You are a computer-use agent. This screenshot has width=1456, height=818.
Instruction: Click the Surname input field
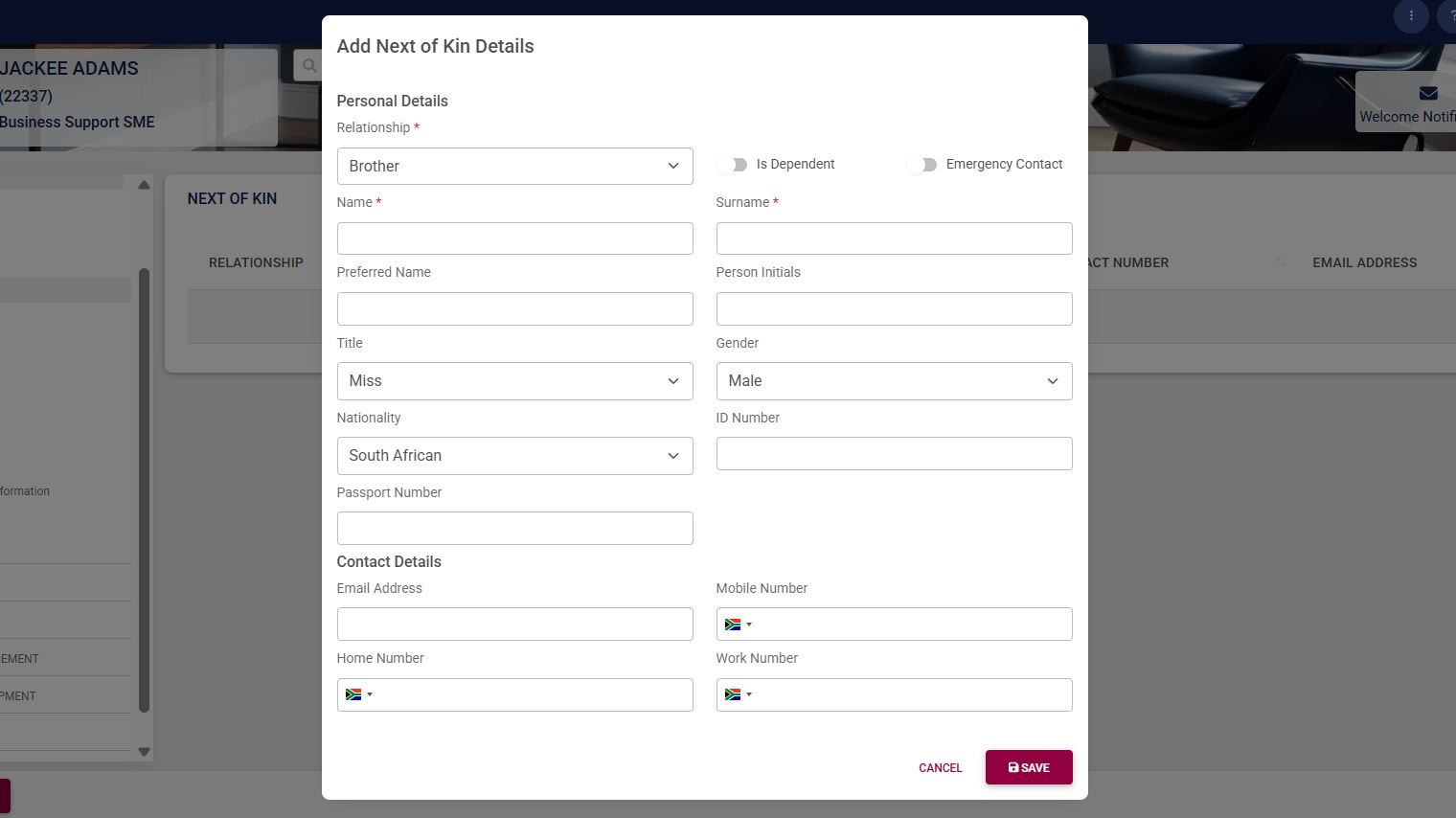click(894, 239)
